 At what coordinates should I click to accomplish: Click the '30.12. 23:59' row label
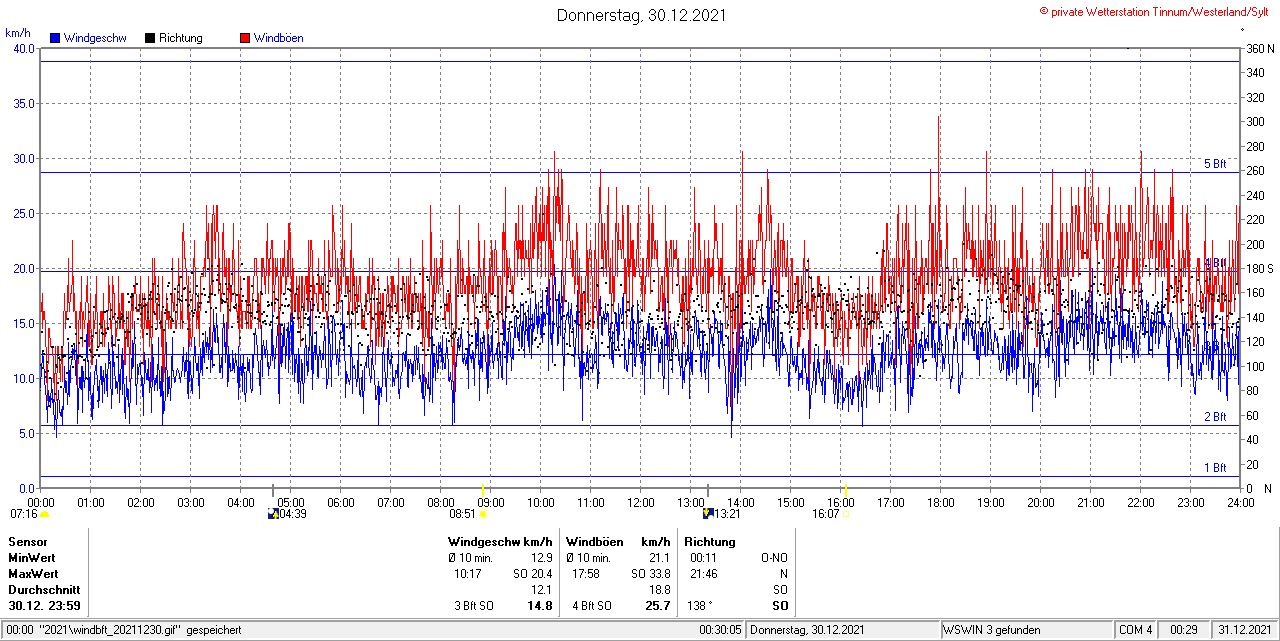click(x=44, y=606)
